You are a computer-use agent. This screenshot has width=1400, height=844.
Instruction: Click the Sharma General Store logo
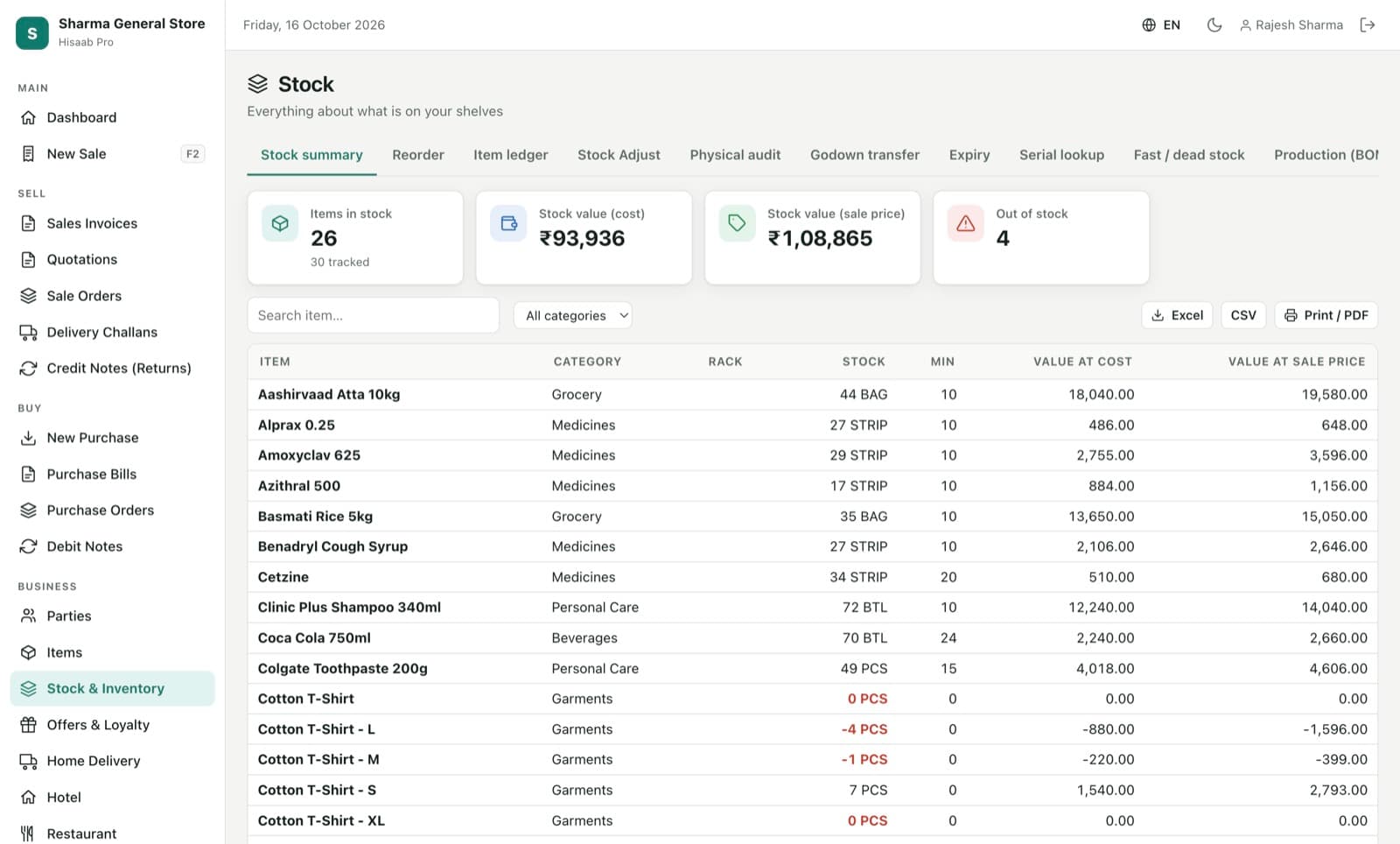[32, 33]
